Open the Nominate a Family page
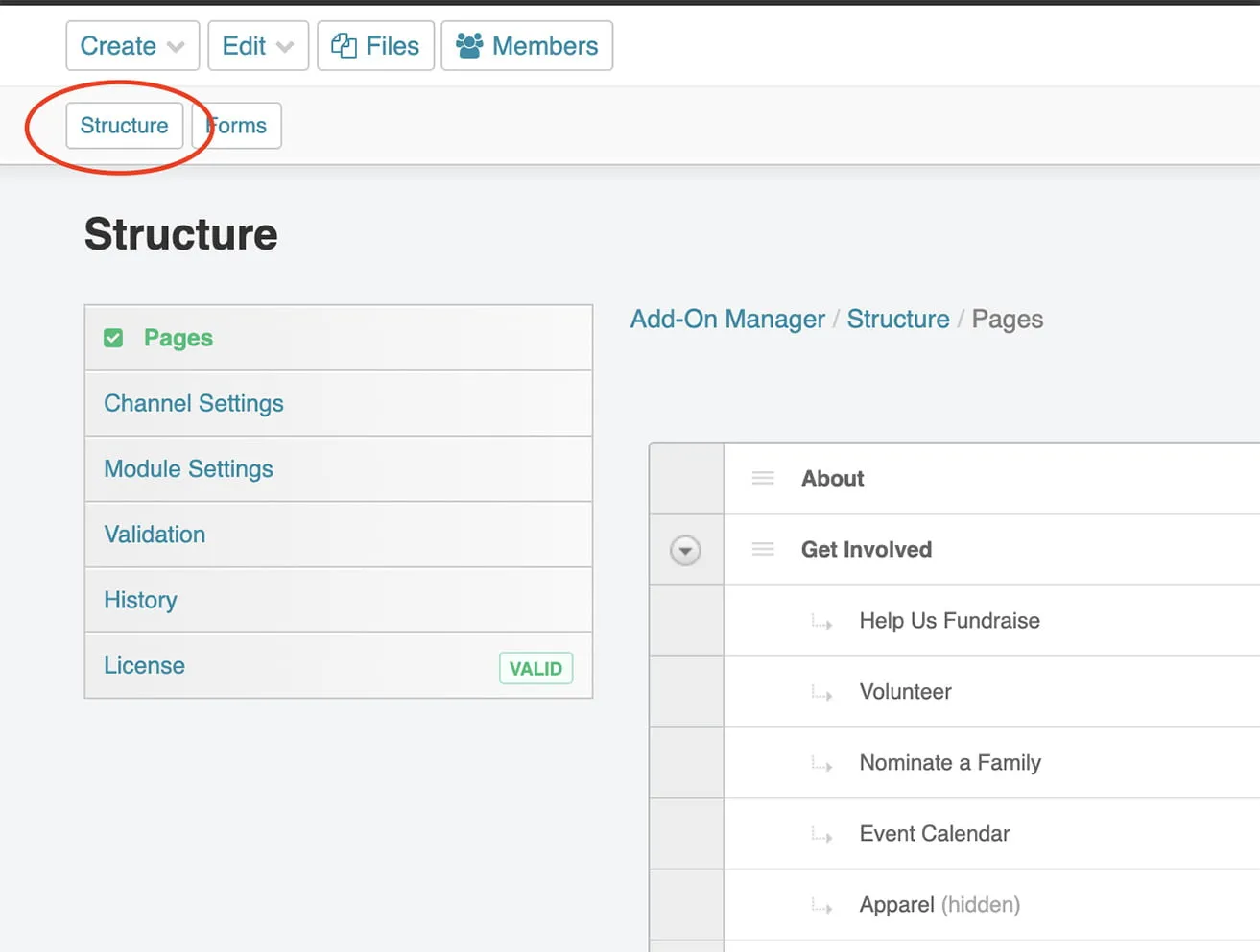The height and width of the screenshot is (952, 1260). coord(950,763)
